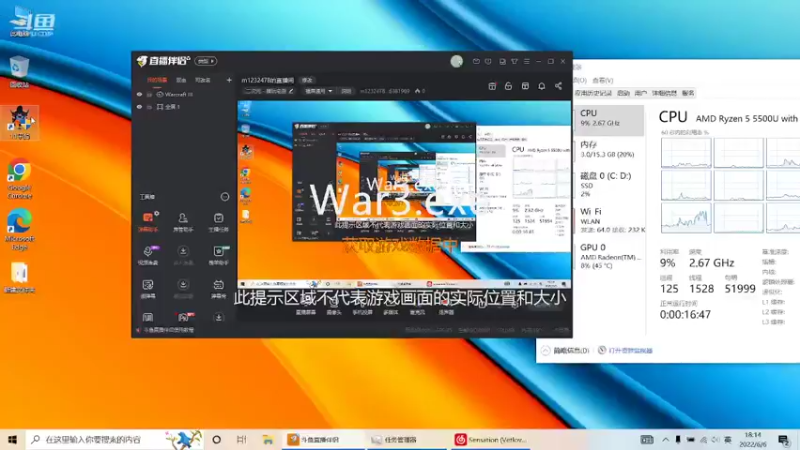Switch to 应用历史记录 tab in Task Manager
The width and height of the screenshot is (800, 450).
pyautogui.click(x=592, y=93)
